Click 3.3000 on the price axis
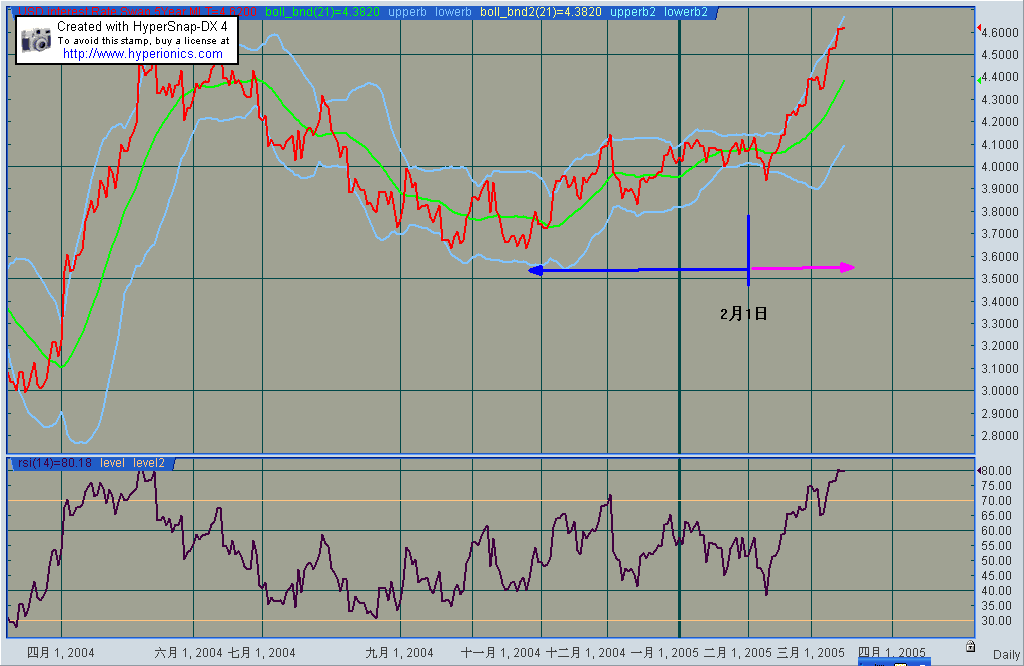The image size is (1024, 666). [1000, 323]
